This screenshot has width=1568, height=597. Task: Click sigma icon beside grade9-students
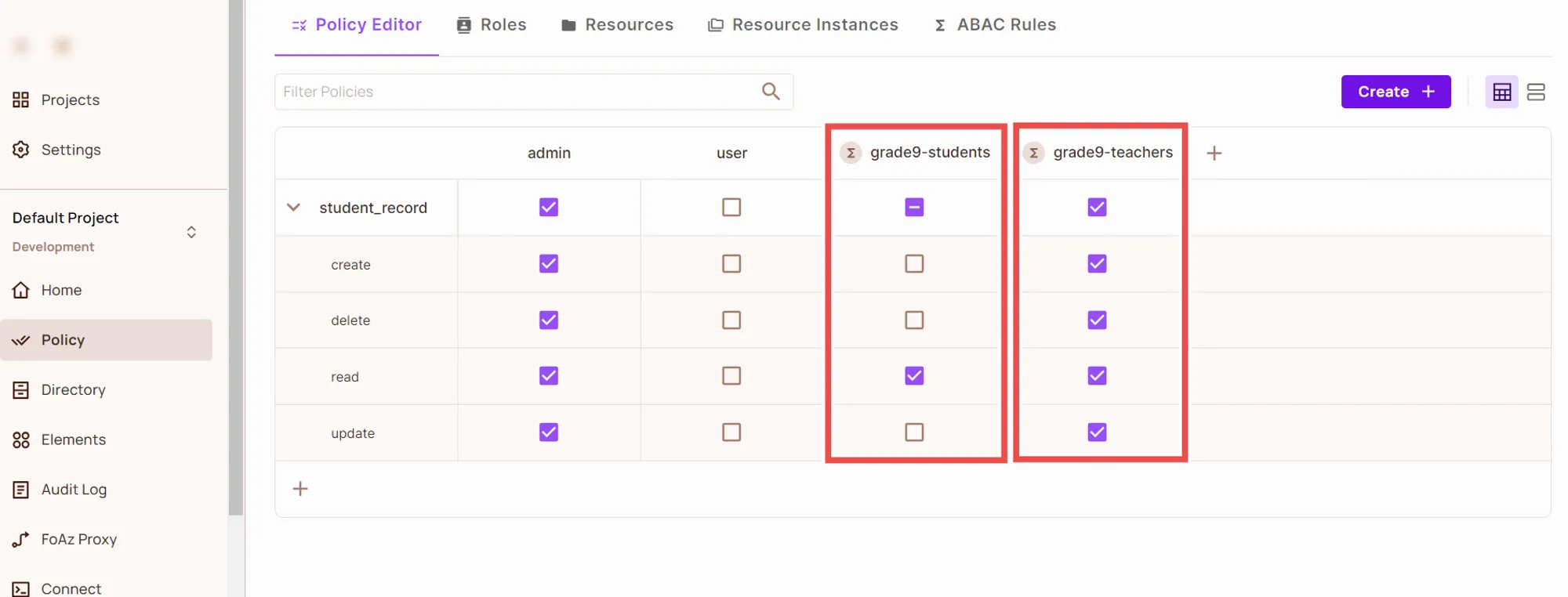click(851, 153)
